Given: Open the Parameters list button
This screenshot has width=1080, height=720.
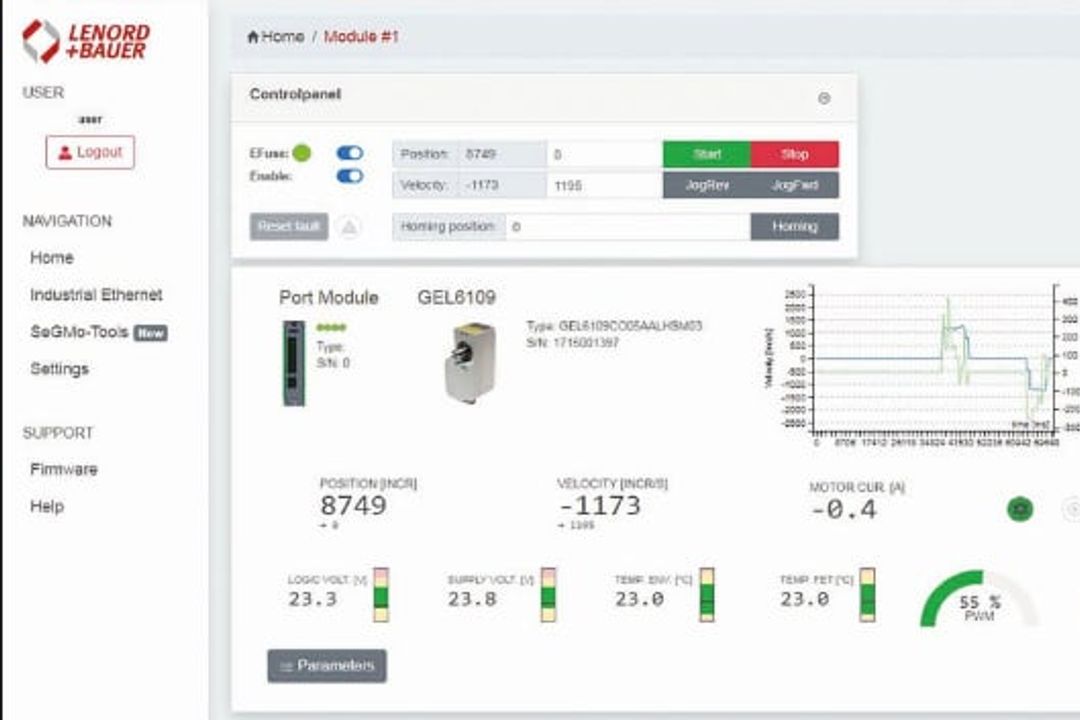Looking at the screenshot, I should [327, 666].
